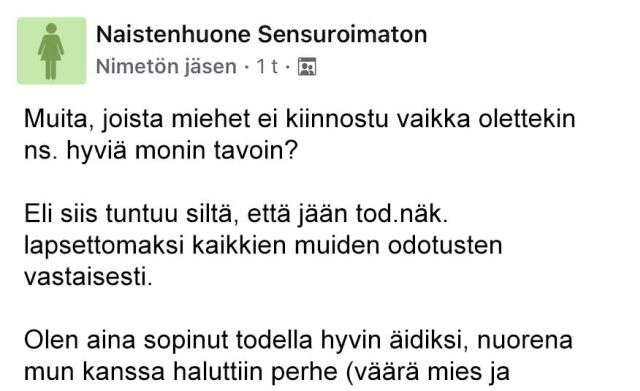Click the word vastaisesti in the post
The height and width of the screenshot is (391, 640).
point(88,278)
